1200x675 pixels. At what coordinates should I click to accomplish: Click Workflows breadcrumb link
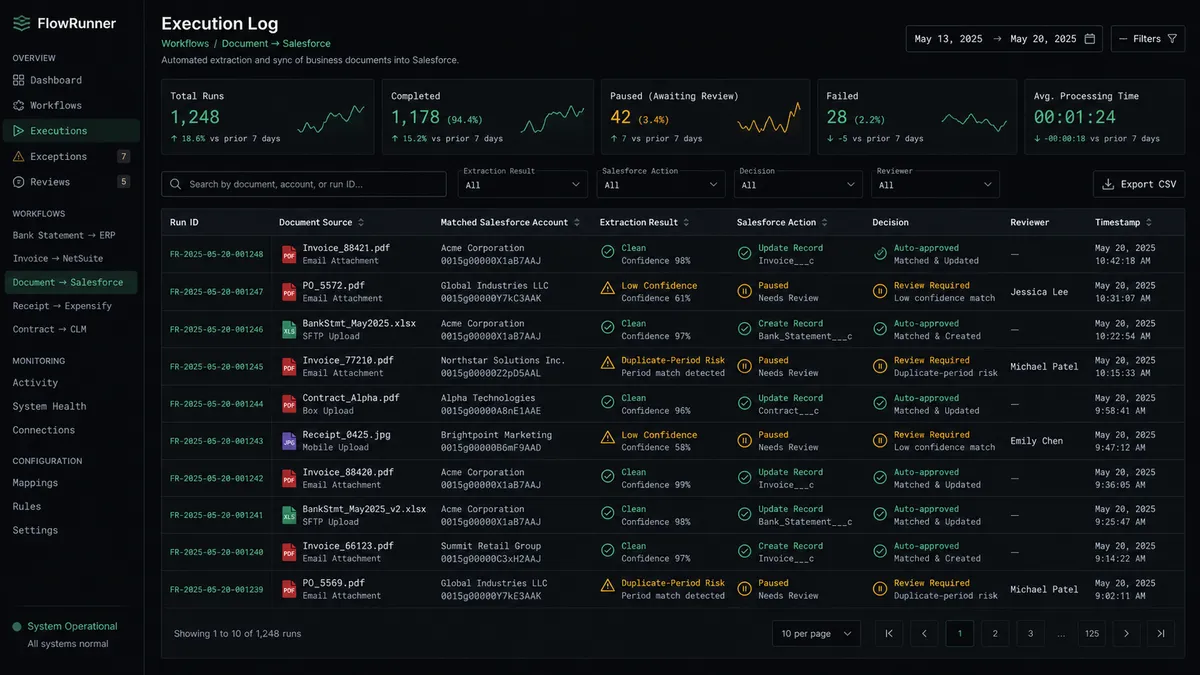(x=185, y=44)
